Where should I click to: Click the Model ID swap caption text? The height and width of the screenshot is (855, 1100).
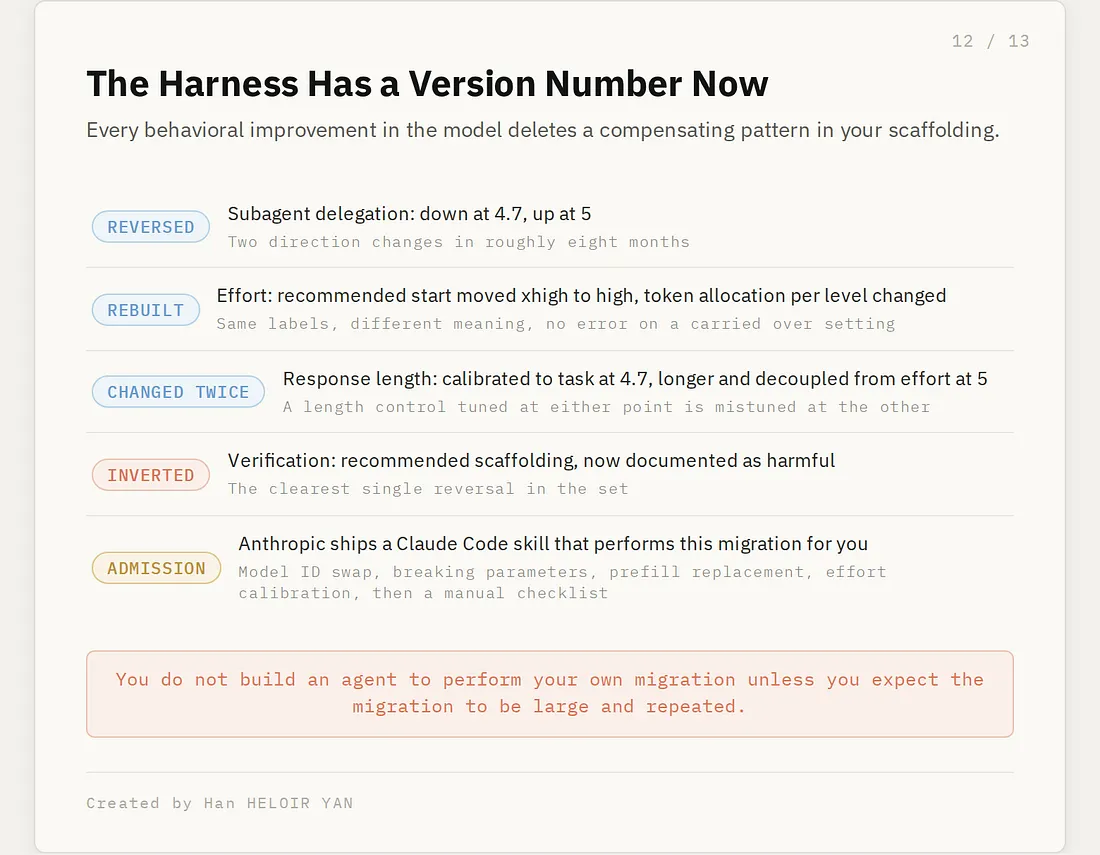[562, 582]
